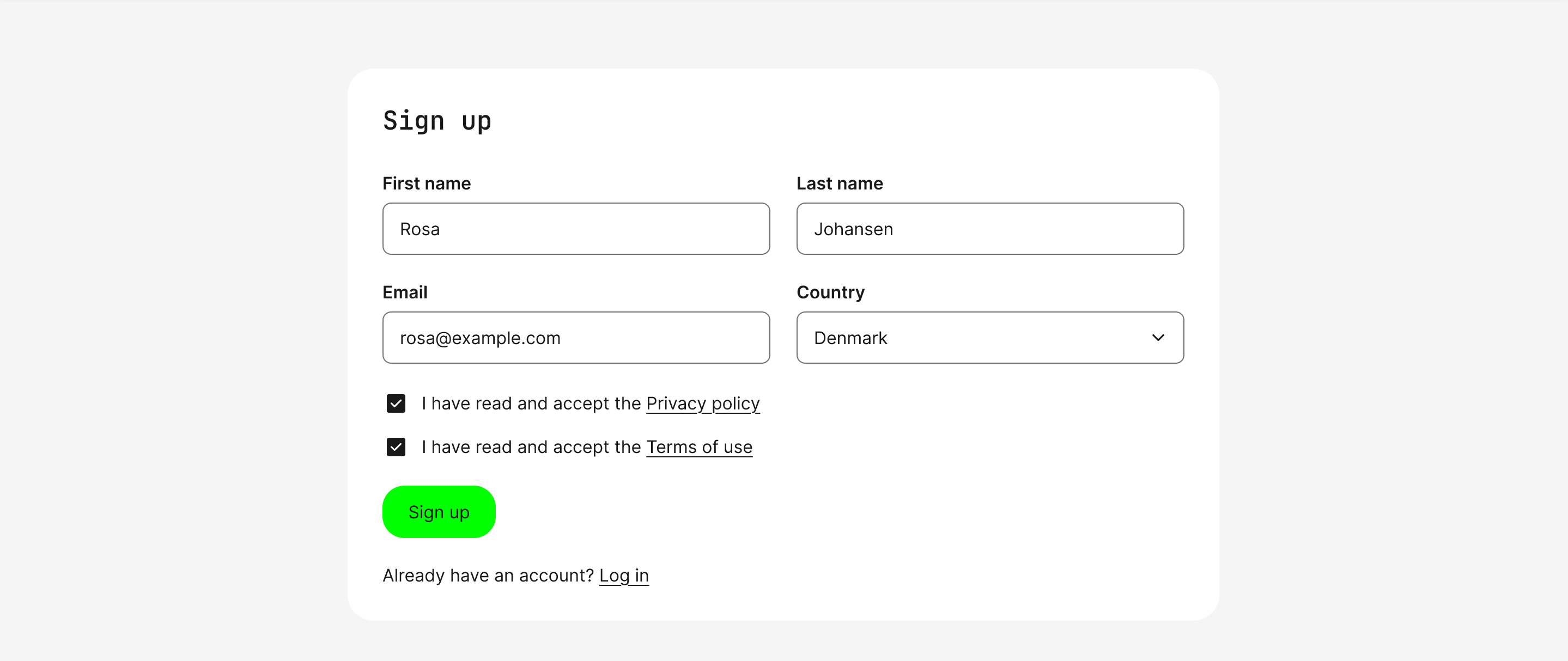Click into the Last name field with Johansen
1568x661 pixels.
click(989, 229)
